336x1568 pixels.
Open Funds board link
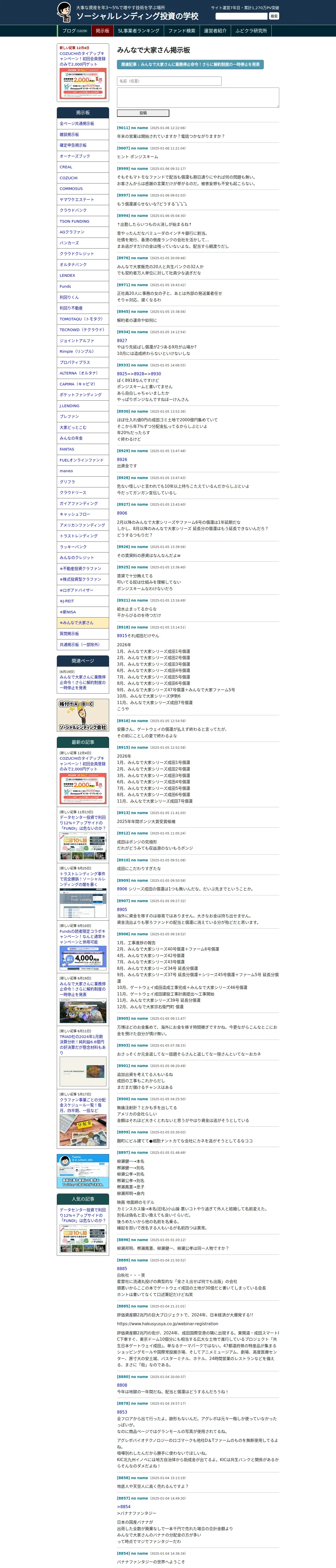[x=83, y=287]
